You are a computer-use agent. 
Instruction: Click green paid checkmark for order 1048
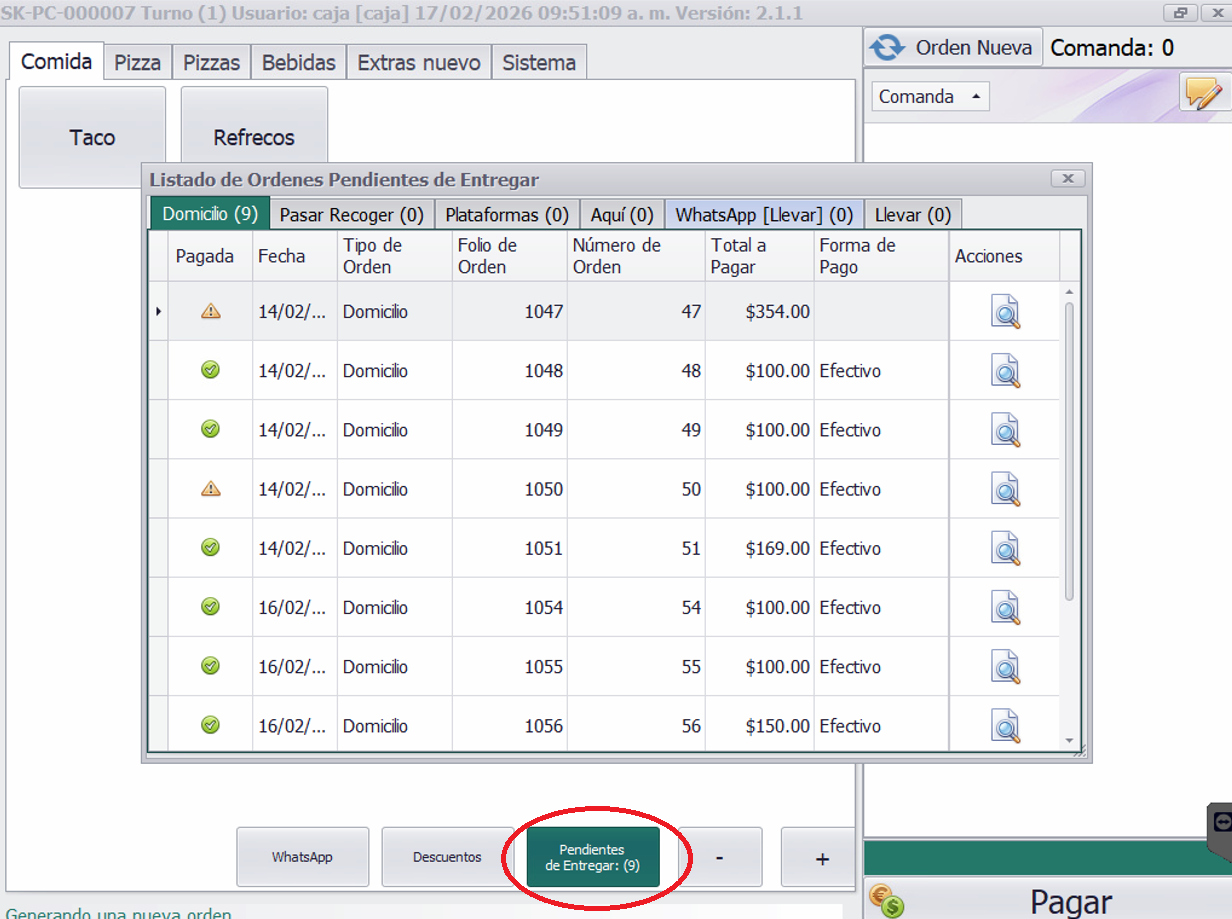click(210, 371)
